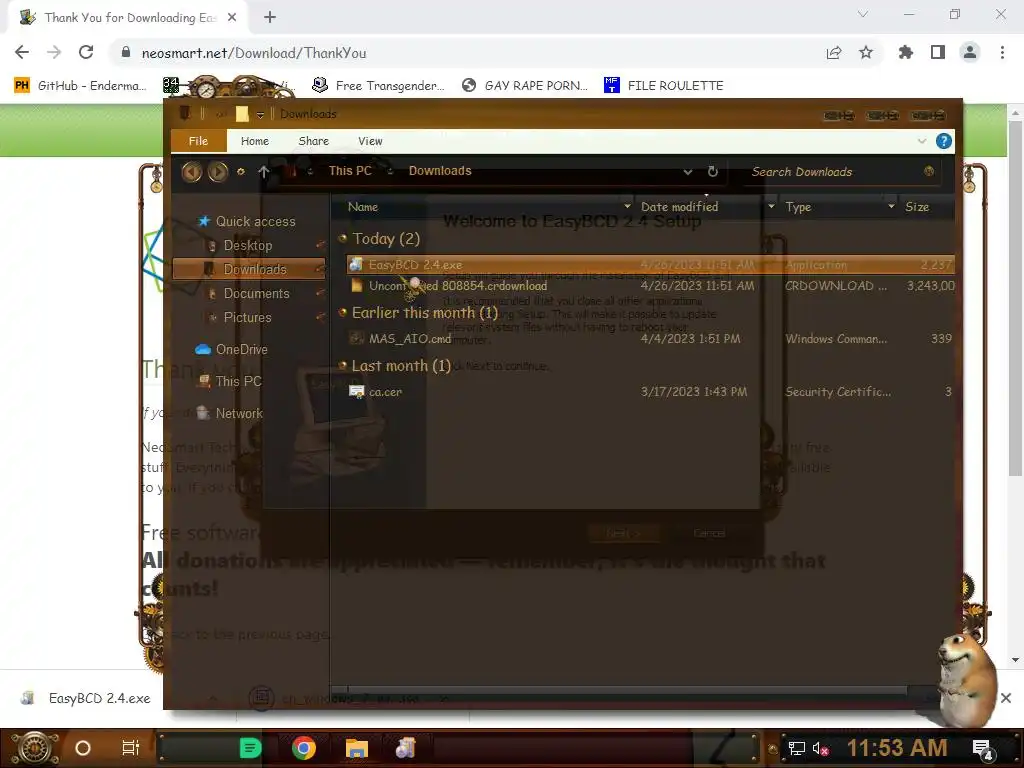View site information lock icon
Viewport: 1024px width, 768px height.
[x=126, y=52]
